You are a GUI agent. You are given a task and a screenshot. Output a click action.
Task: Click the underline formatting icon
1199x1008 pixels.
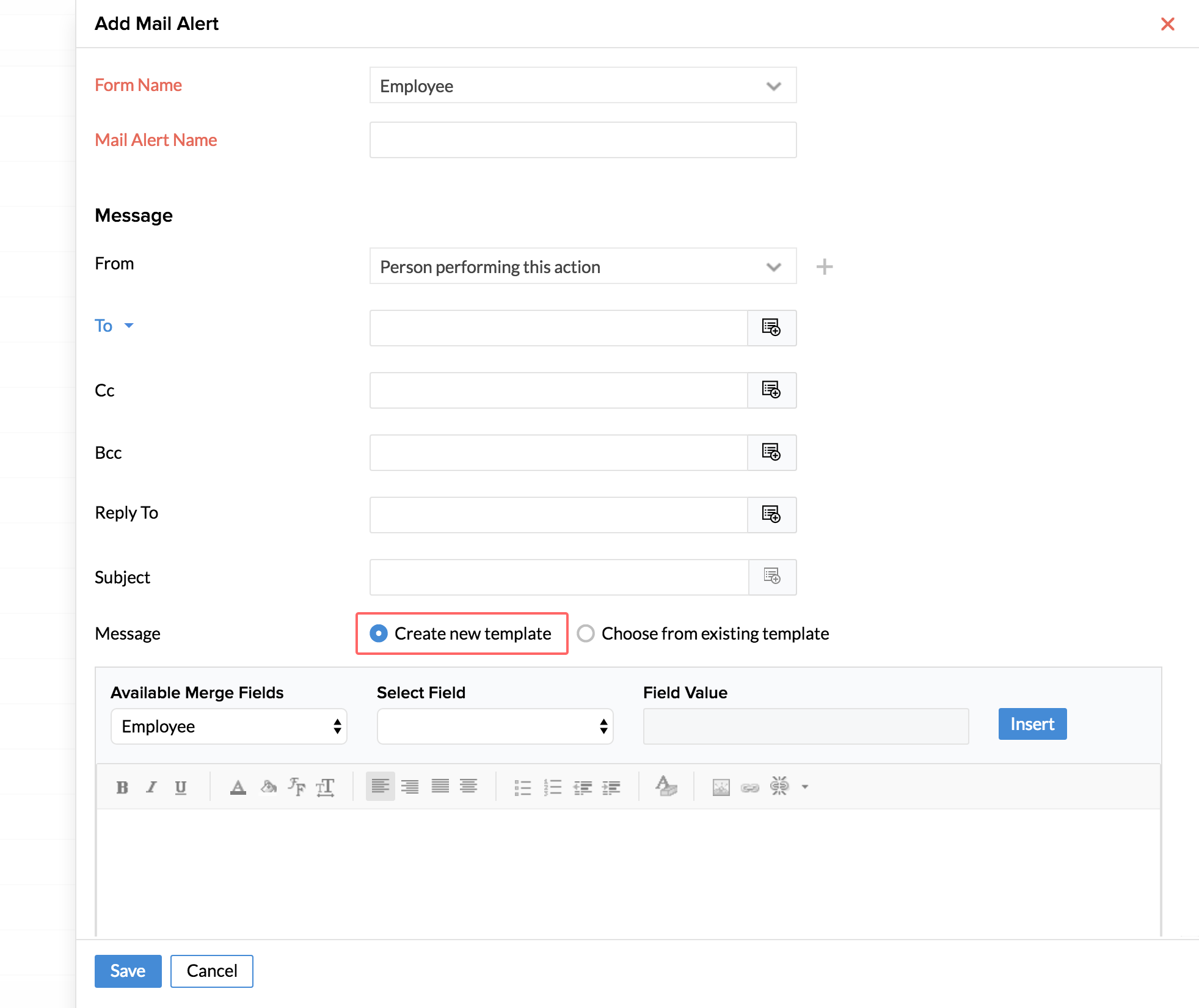(181, 787)
